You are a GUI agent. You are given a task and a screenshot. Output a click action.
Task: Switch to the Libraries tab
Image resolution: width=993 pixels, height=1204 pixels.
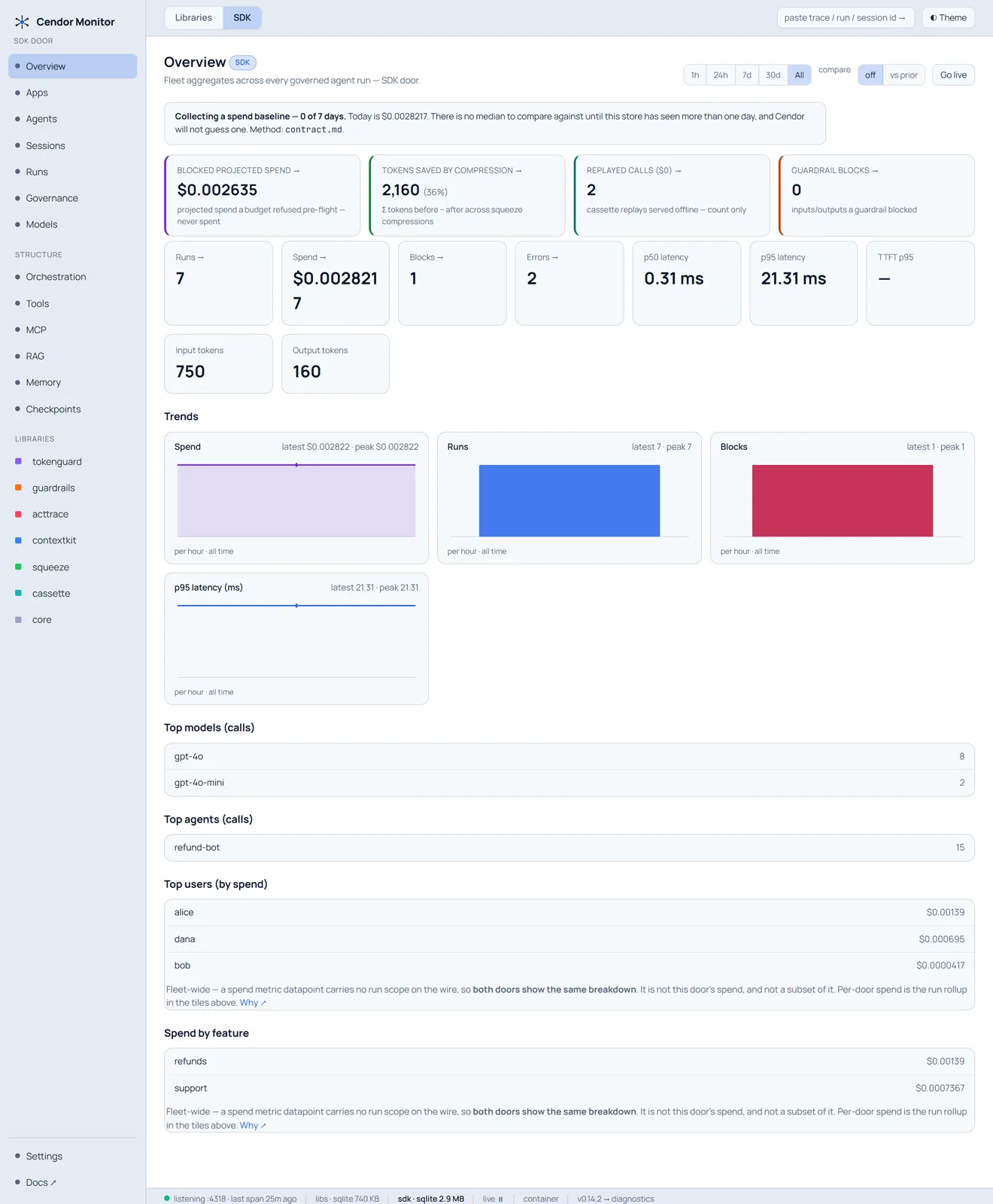point(193,18)
